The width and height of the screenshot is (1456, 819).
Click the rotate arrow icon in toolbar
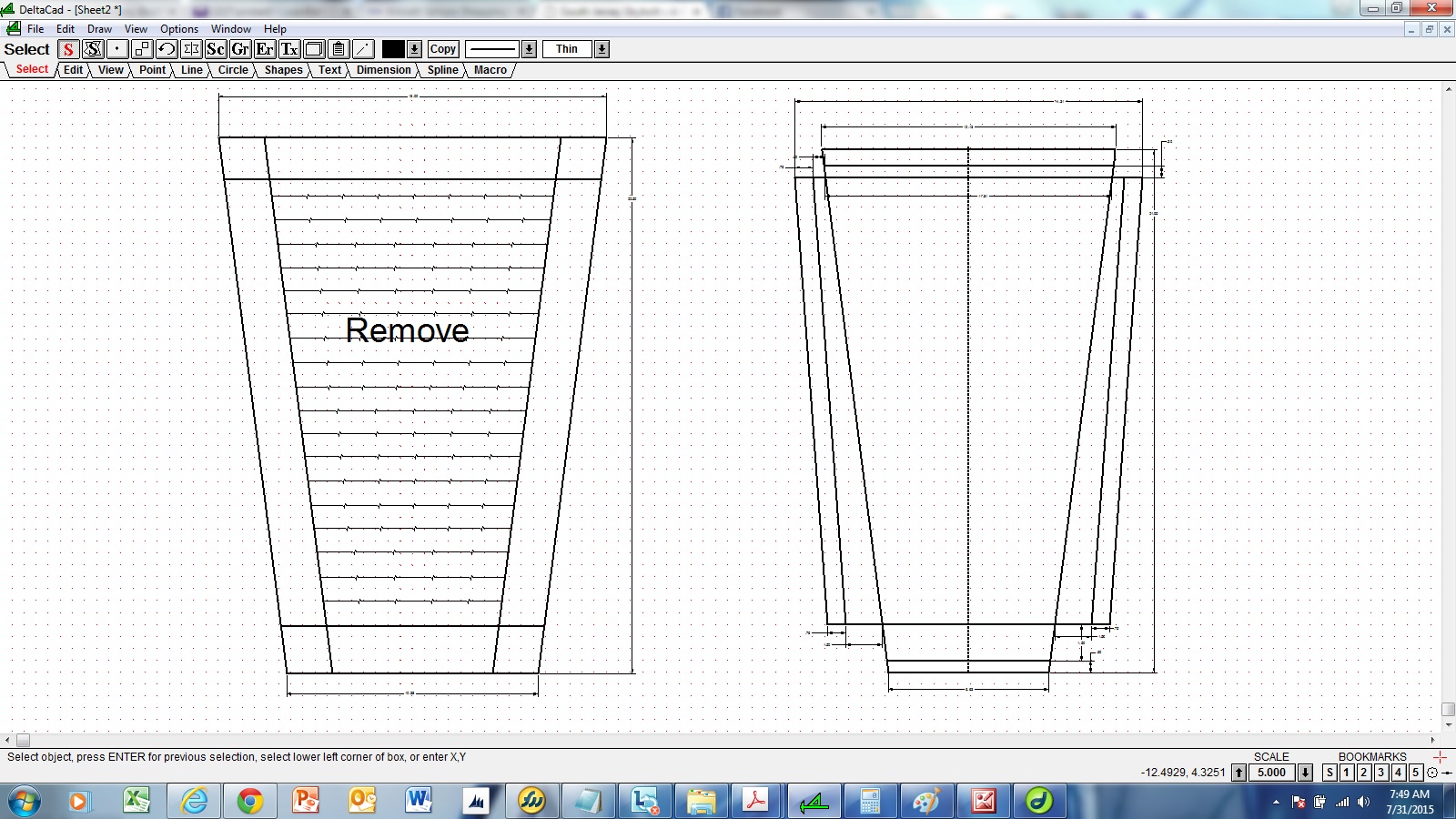167,49
